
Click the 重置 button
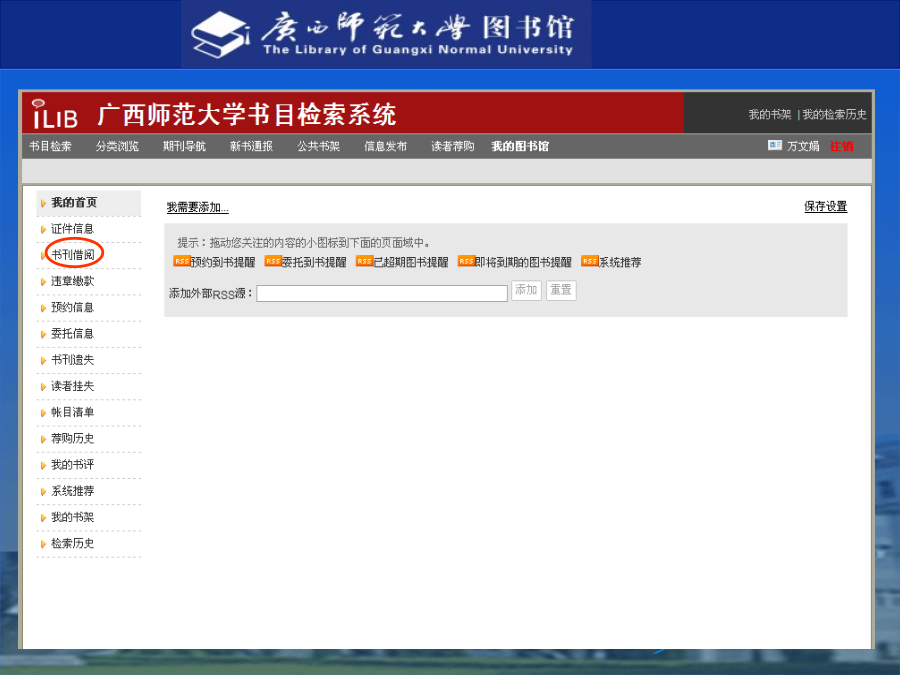tap(561, 290)
